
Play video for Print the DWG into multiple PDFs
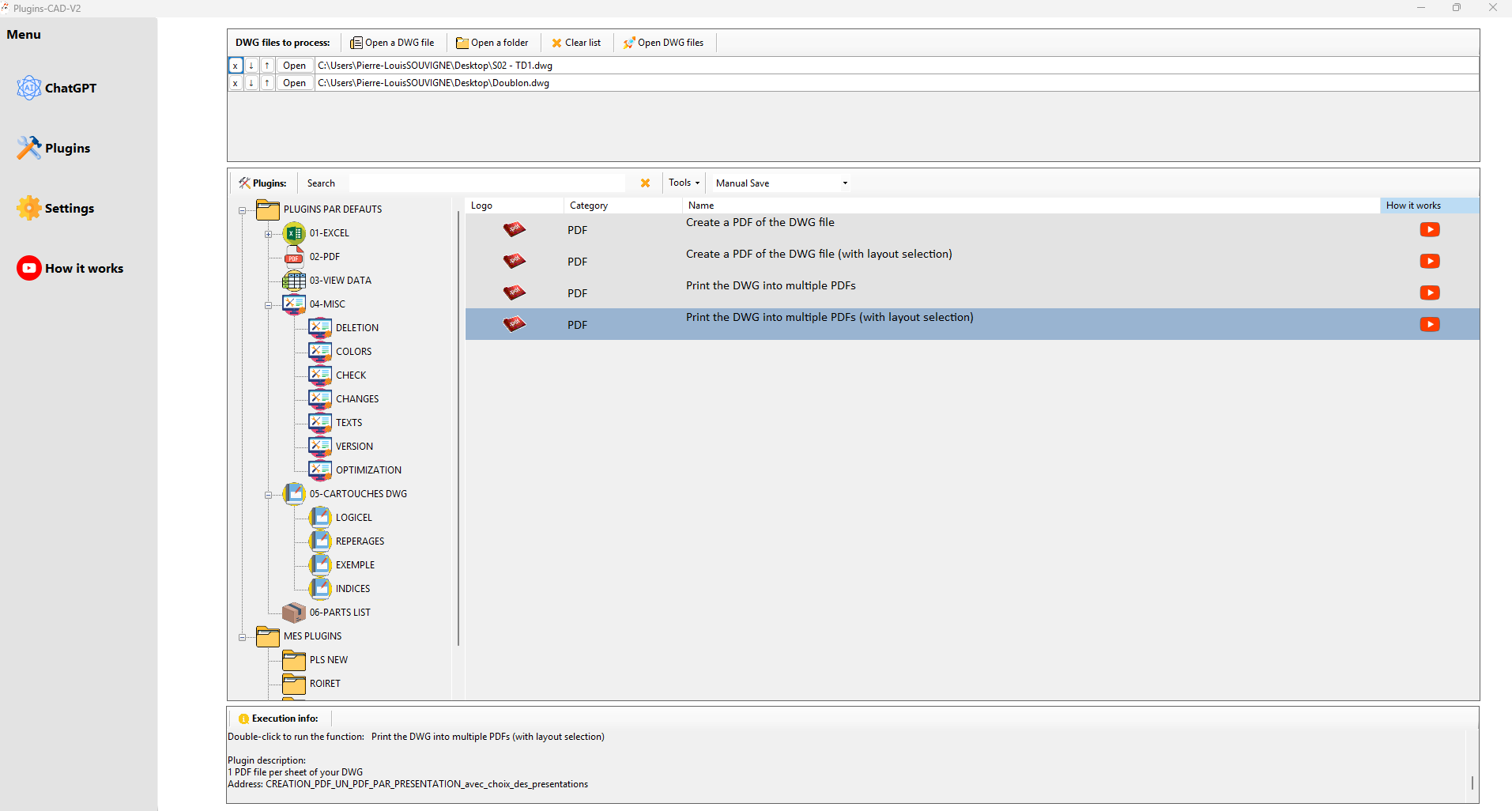(1429, 292)
